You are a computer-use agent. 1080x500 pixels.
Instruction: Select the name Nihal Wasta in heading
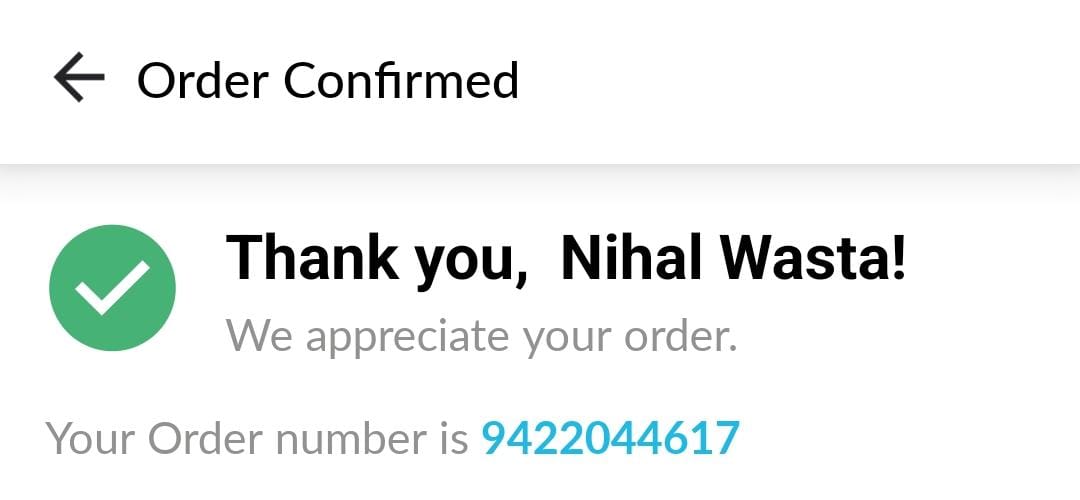[734, 258]
